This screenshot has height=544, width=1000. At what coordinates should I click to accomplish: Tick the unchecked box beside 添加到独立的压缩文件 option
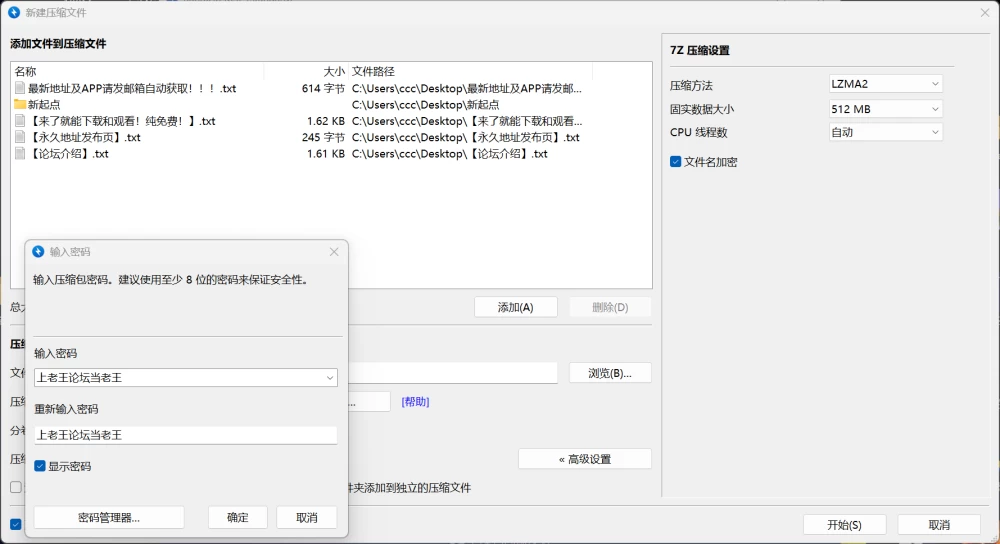coord(16,487)
